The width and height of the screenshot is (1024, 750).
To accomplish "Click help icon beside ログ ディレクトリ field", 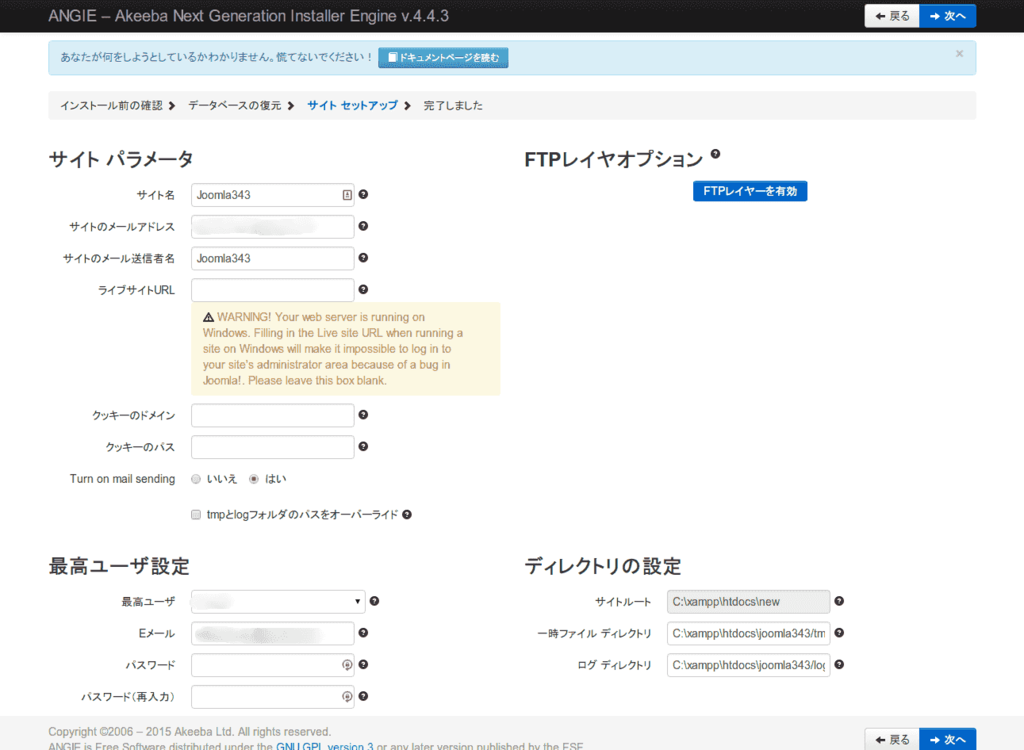I will click(839, 665).
